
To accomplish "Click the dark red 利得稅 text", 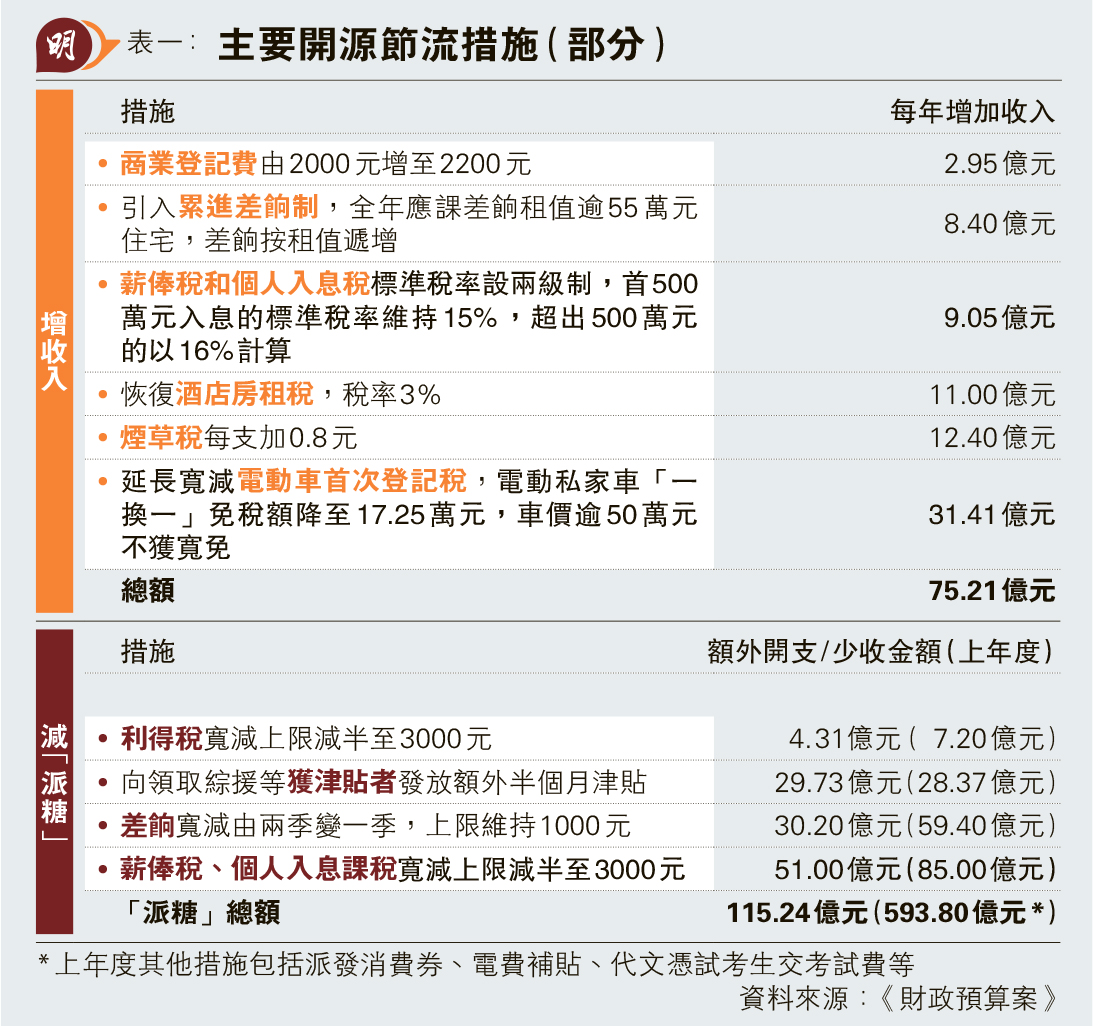I will coord(162,739).
